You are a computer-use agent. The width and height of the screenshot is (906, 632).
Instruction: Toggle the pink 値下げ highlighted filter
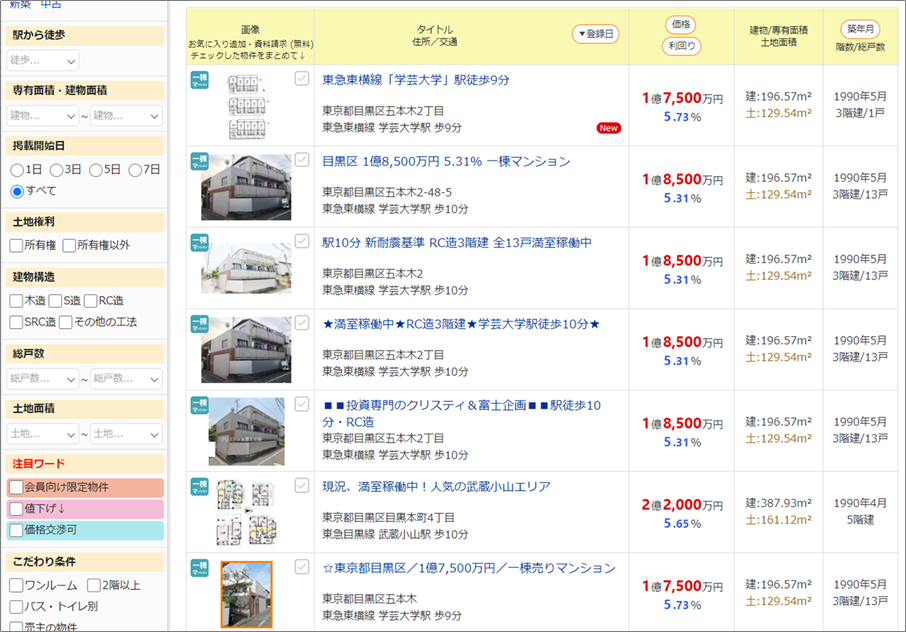17,509
